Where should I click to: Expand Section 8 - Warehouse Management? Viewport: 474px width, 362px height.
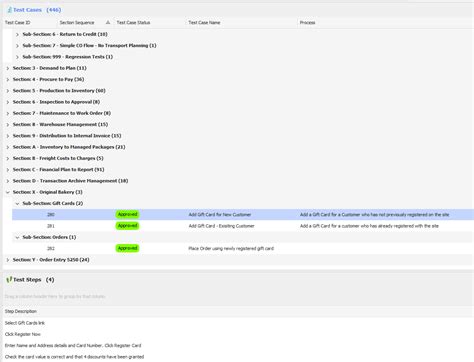pyautogui.click(x=8, y=124)
